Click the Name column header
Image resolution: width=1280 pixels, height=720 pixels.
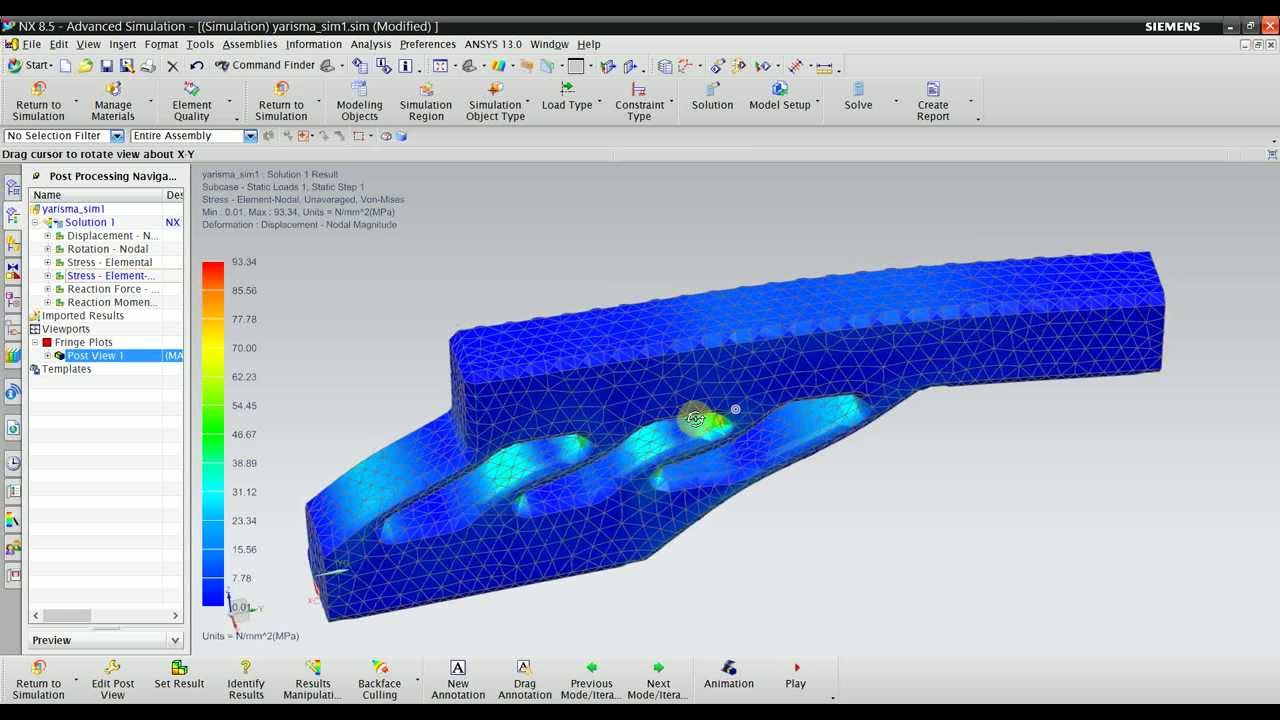coord(96,195)
